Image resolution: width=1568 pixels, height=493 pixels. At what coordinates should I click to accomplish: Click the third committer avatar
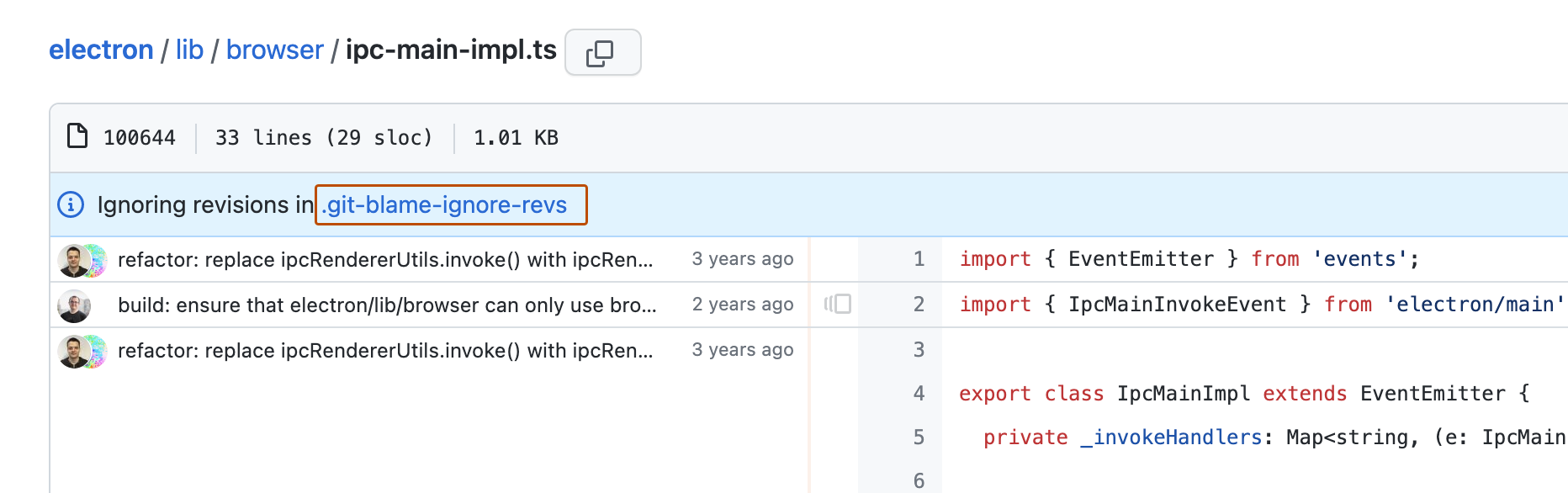click(82, 350)
